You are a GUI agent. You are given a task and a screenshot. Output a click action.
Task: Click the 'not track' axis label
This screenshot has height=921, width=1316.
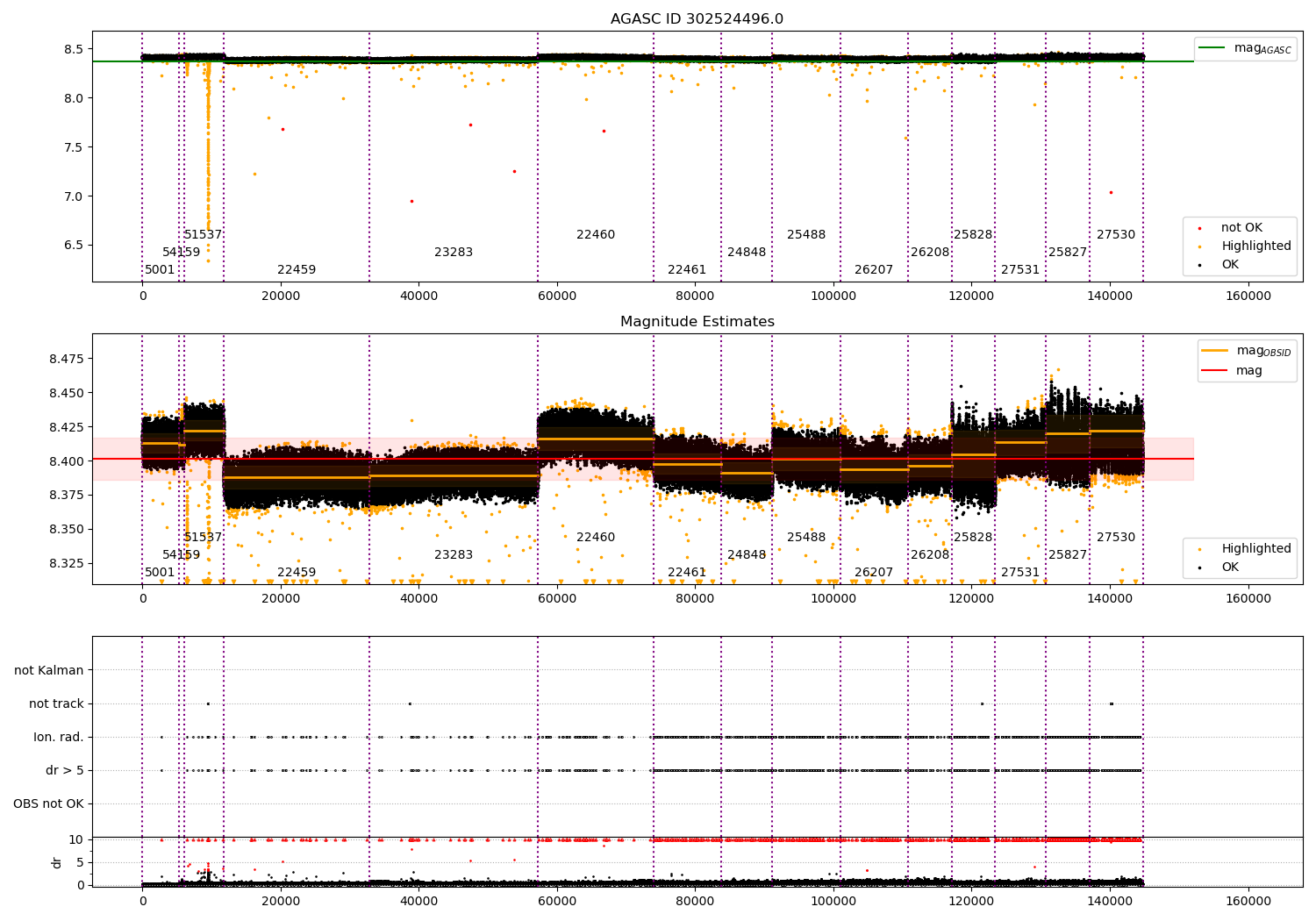[x=56, y=703]
